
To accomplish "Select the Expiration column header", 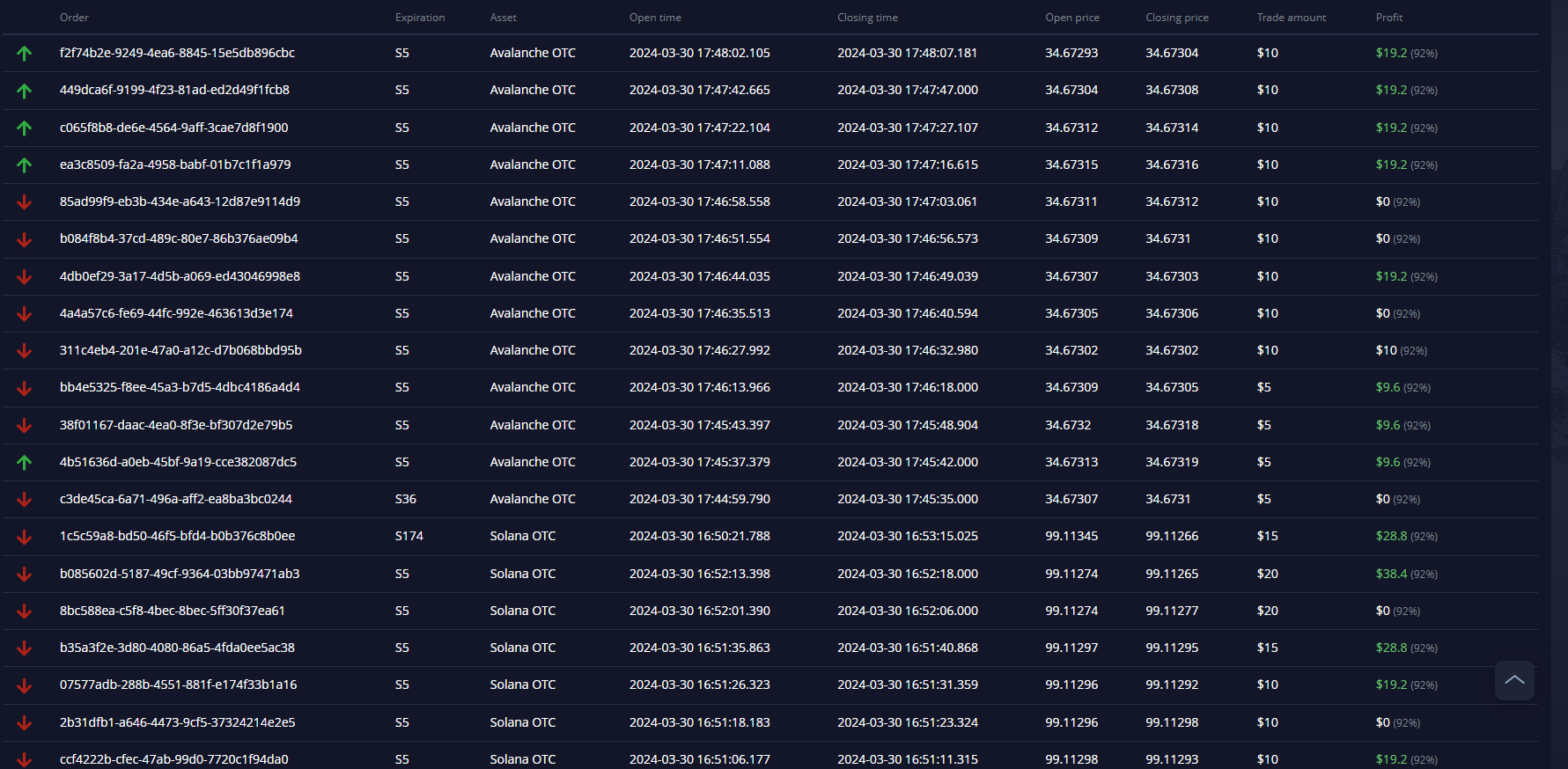I will pyautogui.click(x=420, y=18).
